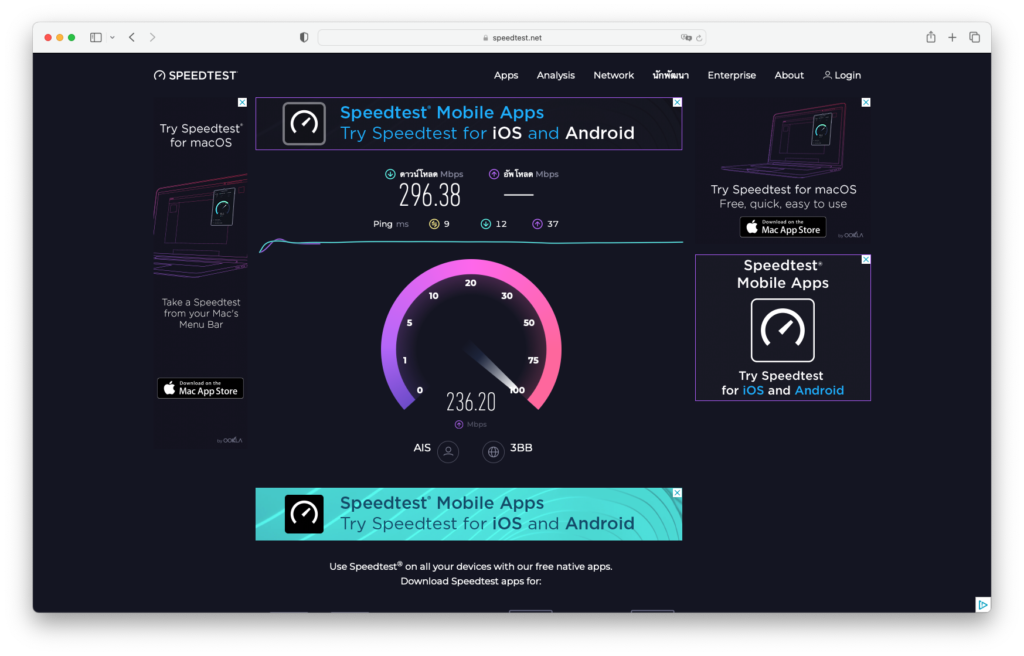Open Safari's Share menu icon
This screenshot has width=1024, height=656.
tap(931, 37)
